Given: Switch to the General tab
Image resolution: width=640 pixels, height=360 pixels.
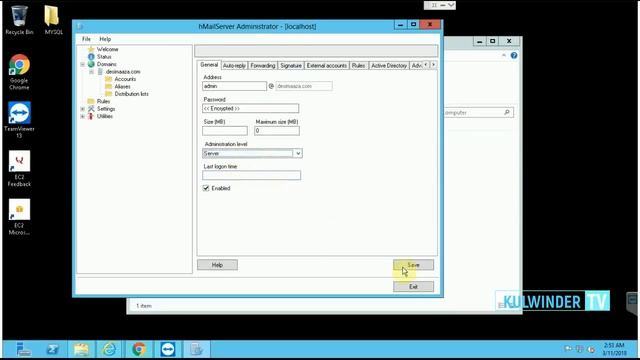Looking at the screenshot, I should click(209, 65).
